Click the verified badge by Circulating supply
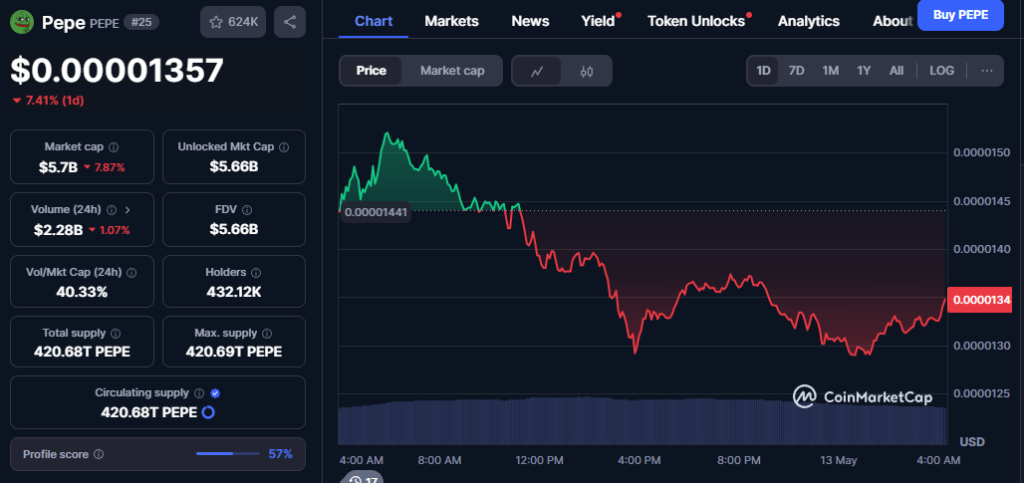Viewport: 1024px width, 483px height. coord(216,394)
